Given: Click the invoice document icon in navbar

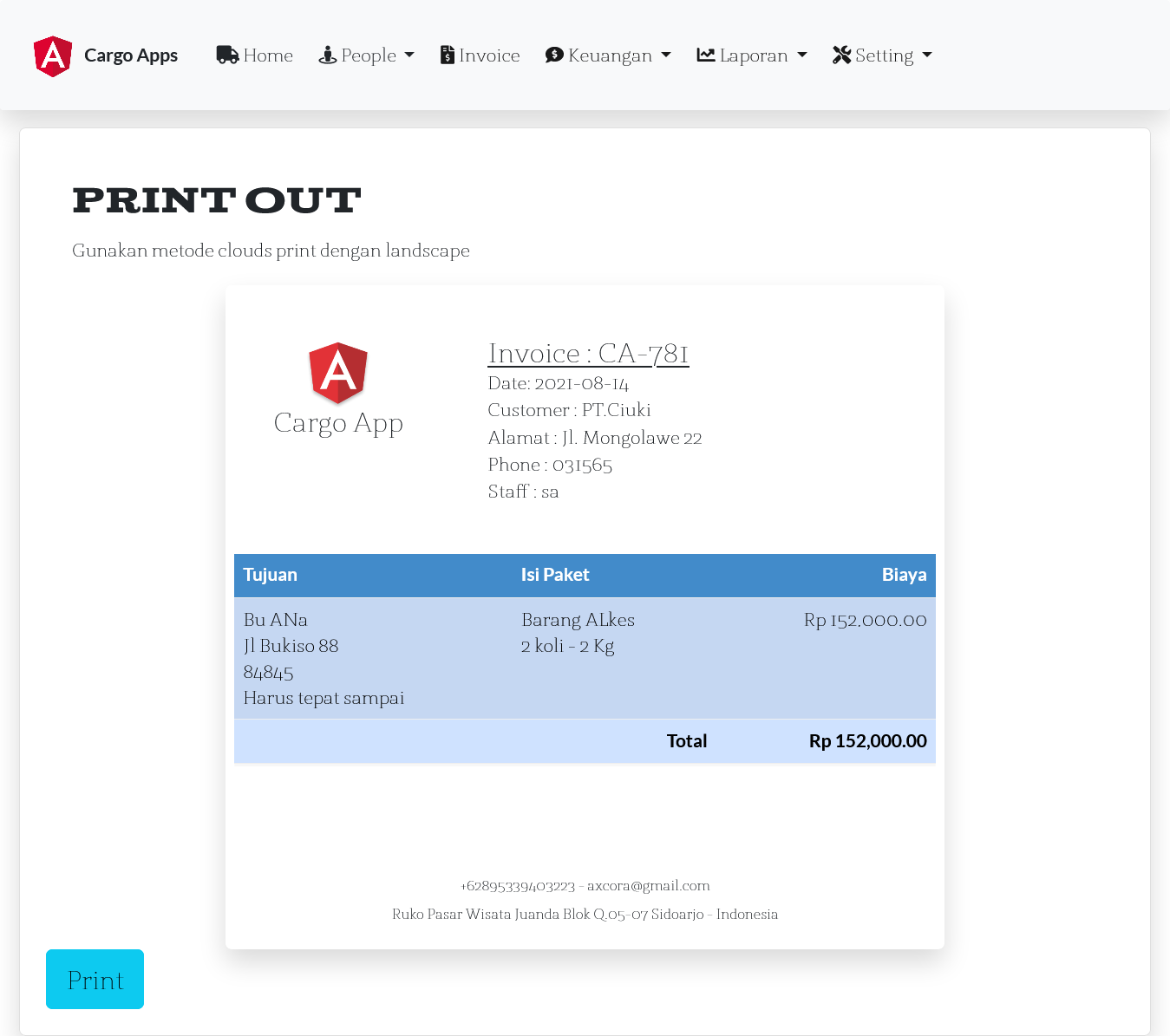Looking at the screenshot, I should [x=448, y=55].
